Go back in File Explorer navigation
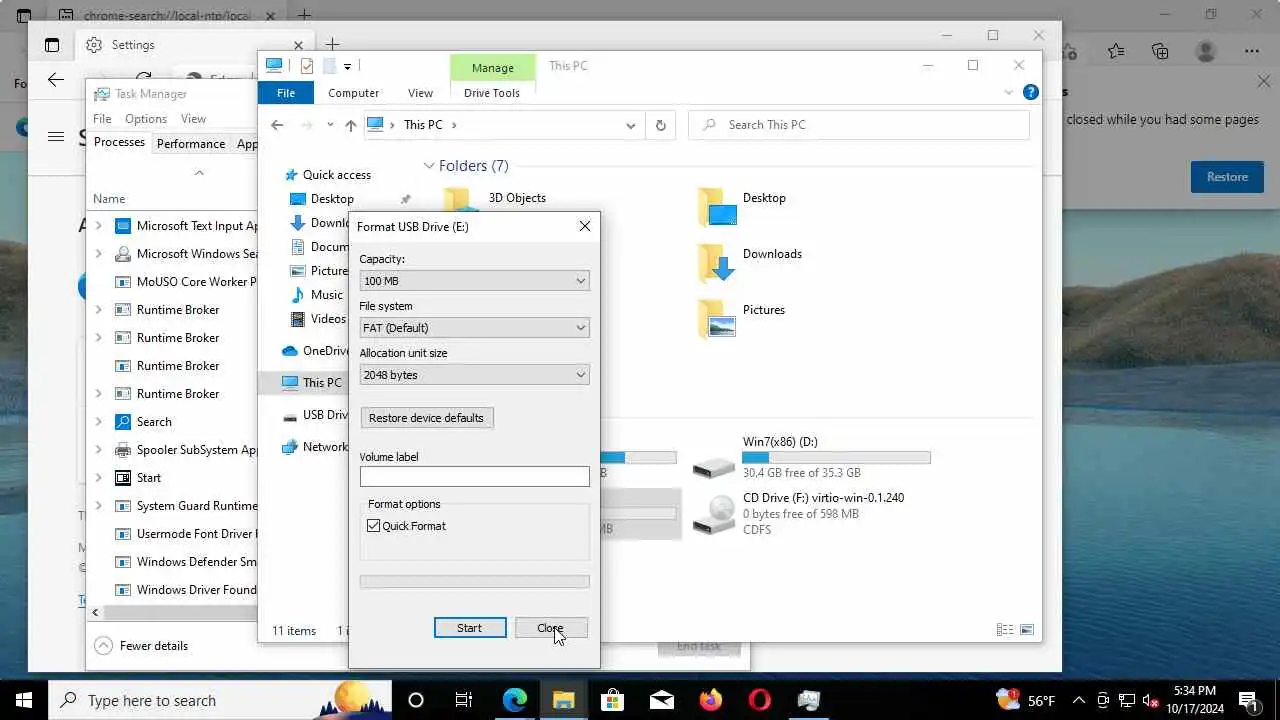The height and width of the screenshot is (720, 1280). pos(277,125)
